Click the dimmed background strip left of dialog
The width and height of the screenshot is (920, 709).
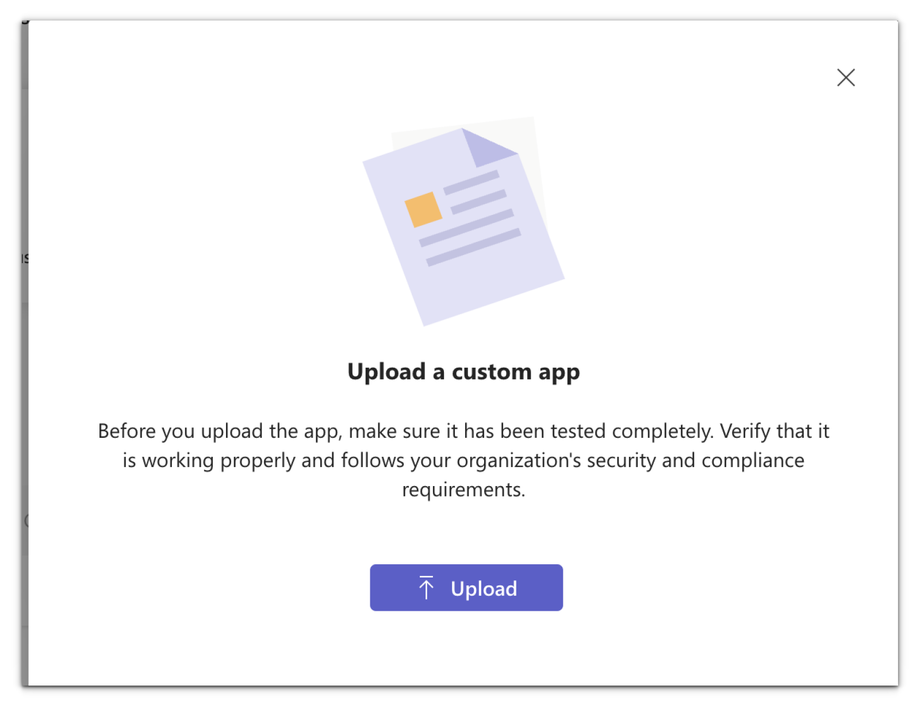click(x=23, y=400)
